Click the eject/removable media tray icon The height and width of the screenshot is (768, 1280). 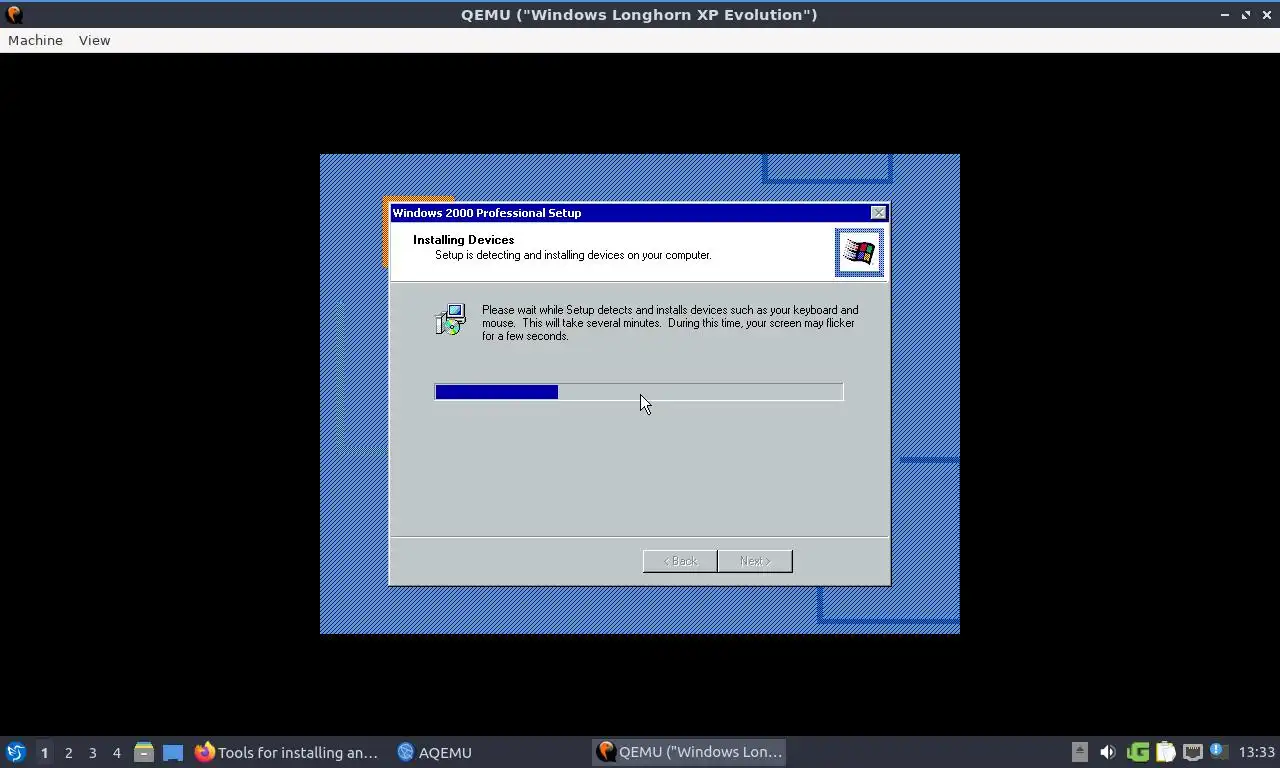click(x=1079, y=752)
